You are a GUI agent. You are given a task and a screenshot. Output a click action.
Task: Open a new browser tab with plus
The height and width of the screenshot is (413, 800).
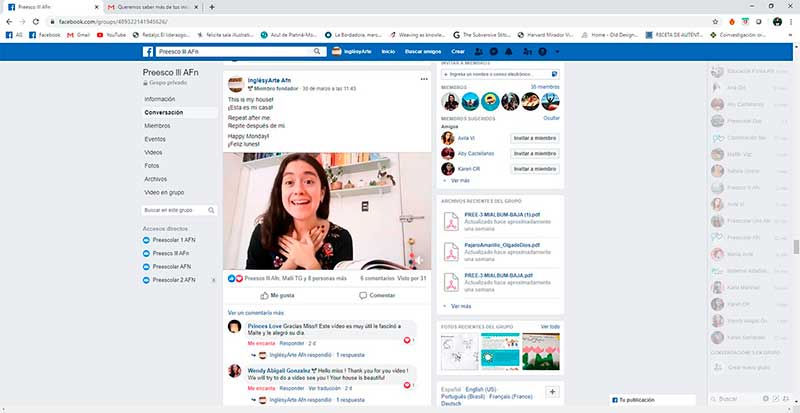point(212,7)
